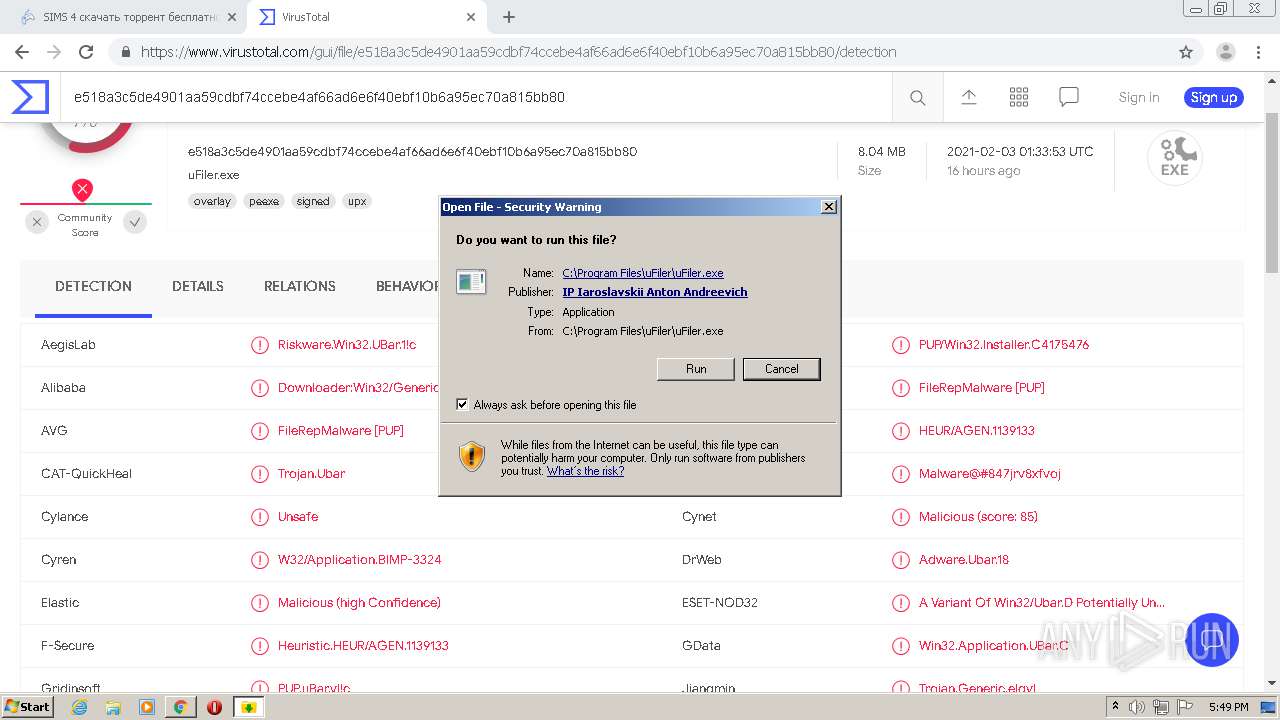Click Run in the security warning

(696, 369)
